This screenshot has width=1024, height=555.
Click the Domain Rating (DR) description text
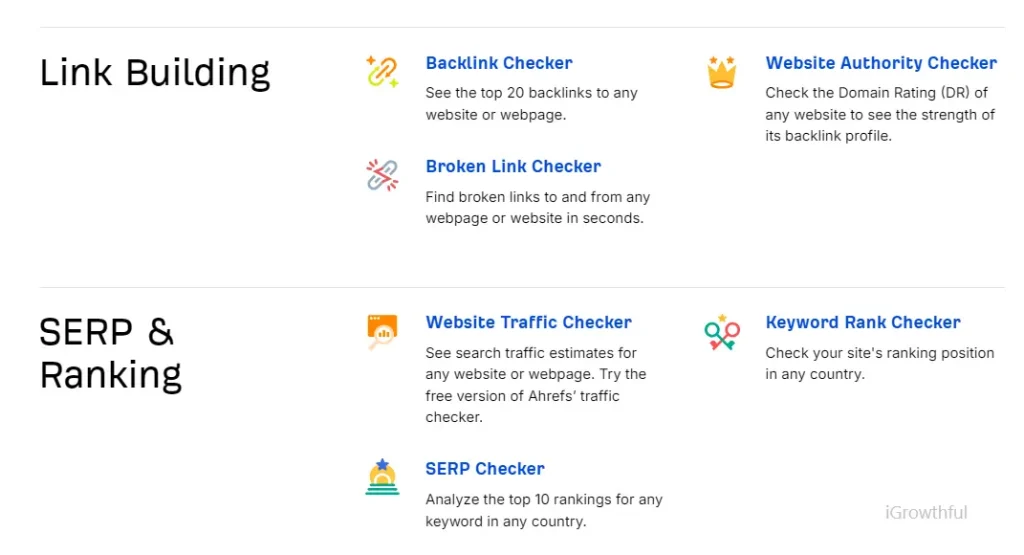pos(880,114)
